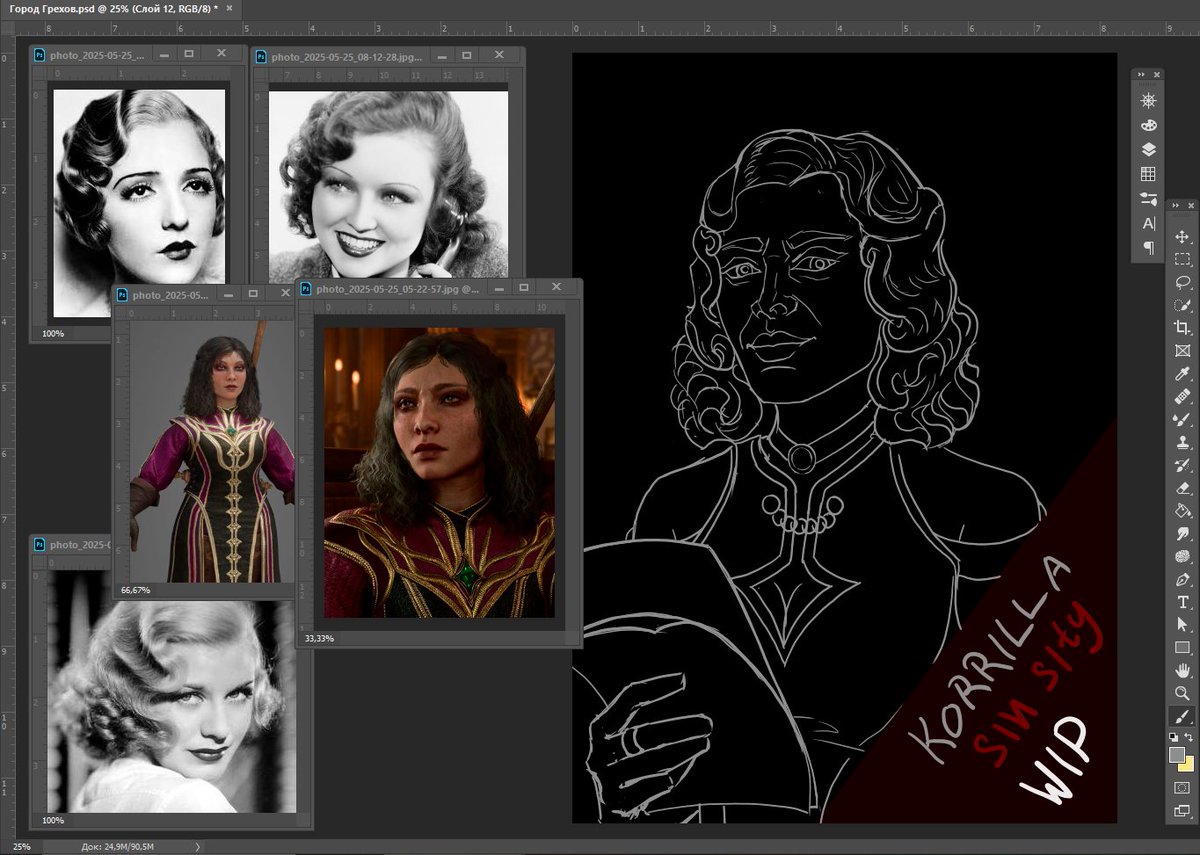Reset to default foreground and background colors
The width and height of the screenshot is (1200, 855).
(x=1175, y=737)
